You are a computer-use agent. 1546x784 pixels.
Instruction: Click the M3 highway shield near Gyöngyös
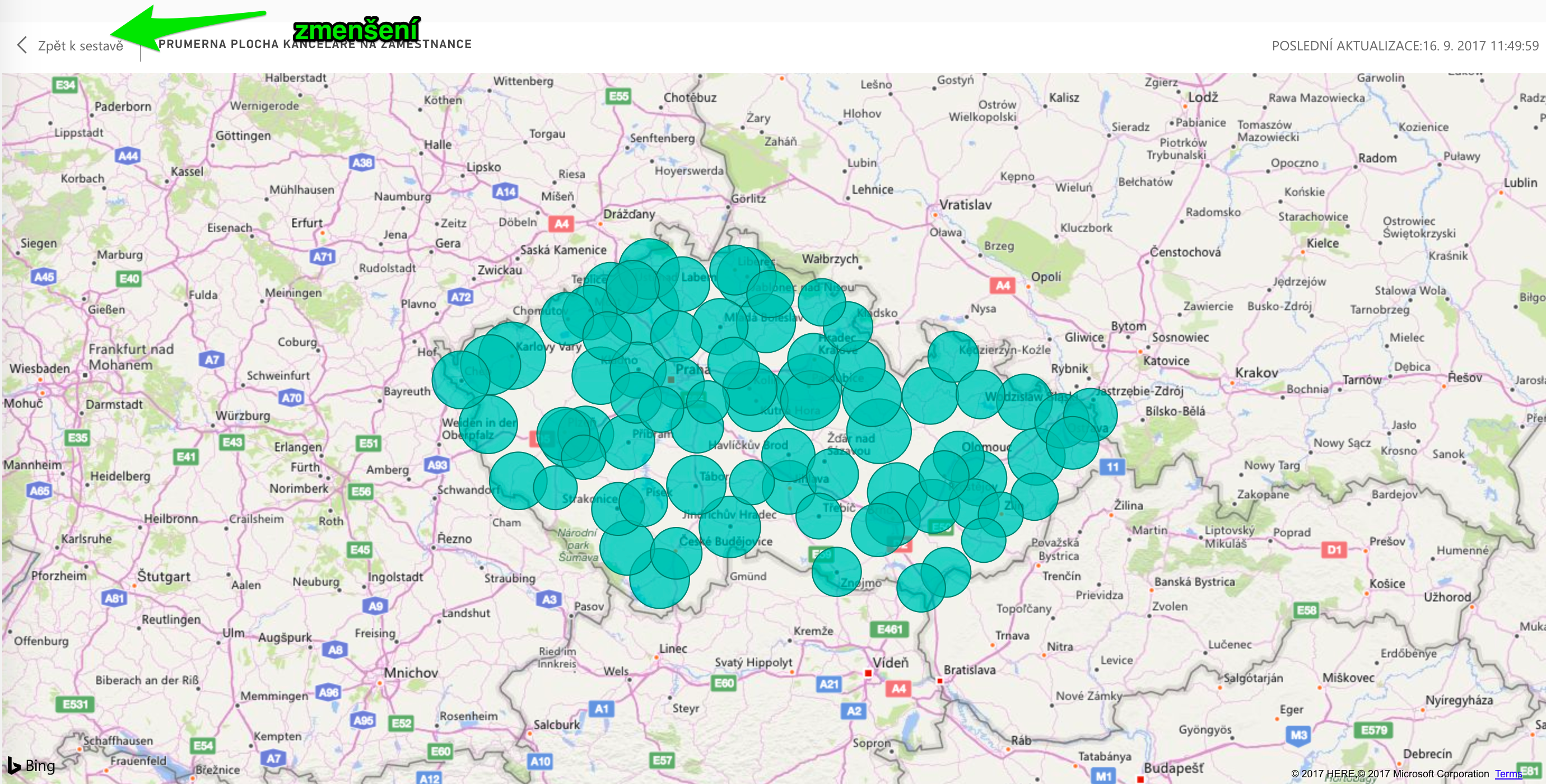click(x=1299, y=735)
